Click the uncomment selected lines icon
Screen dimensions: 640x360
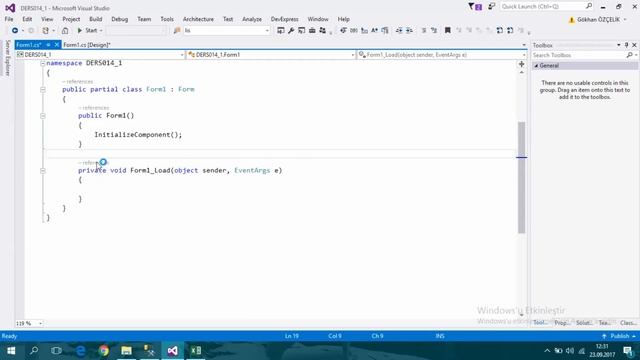coord(434,31)
